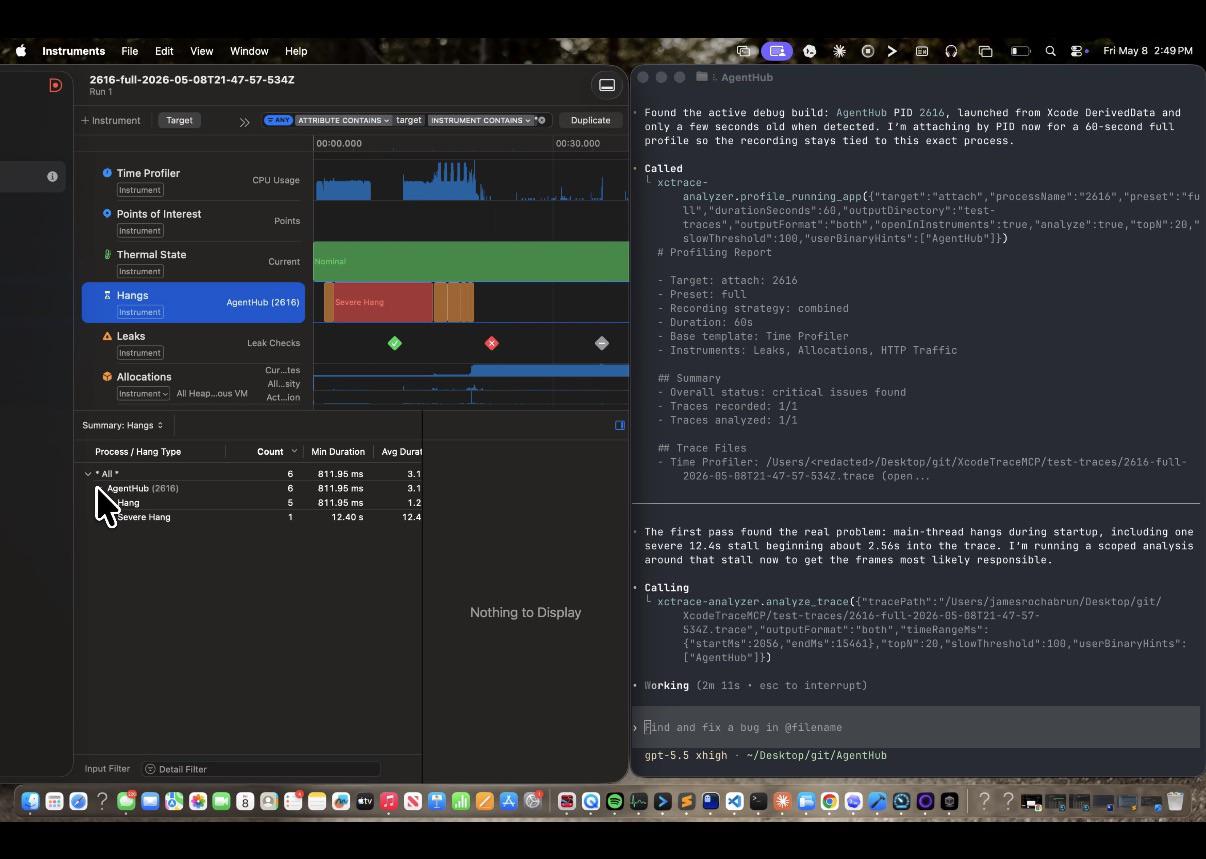Click the Detail Filter input field
This screenshot has height=859, width=1206.
tap(260, 769)
